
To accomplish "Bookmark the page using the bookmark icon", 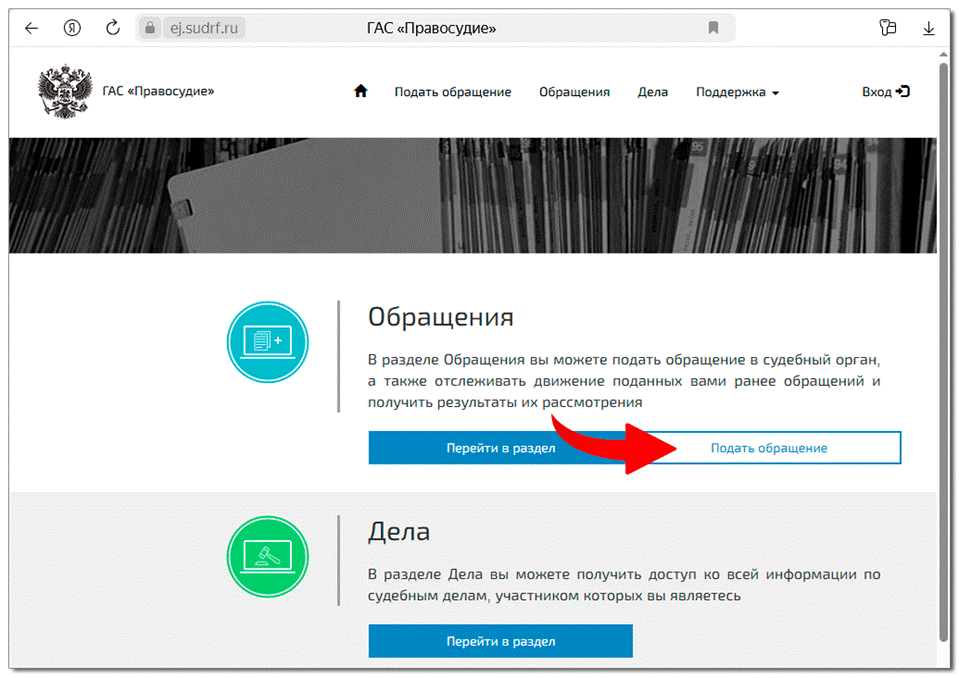I will (713, 28).
